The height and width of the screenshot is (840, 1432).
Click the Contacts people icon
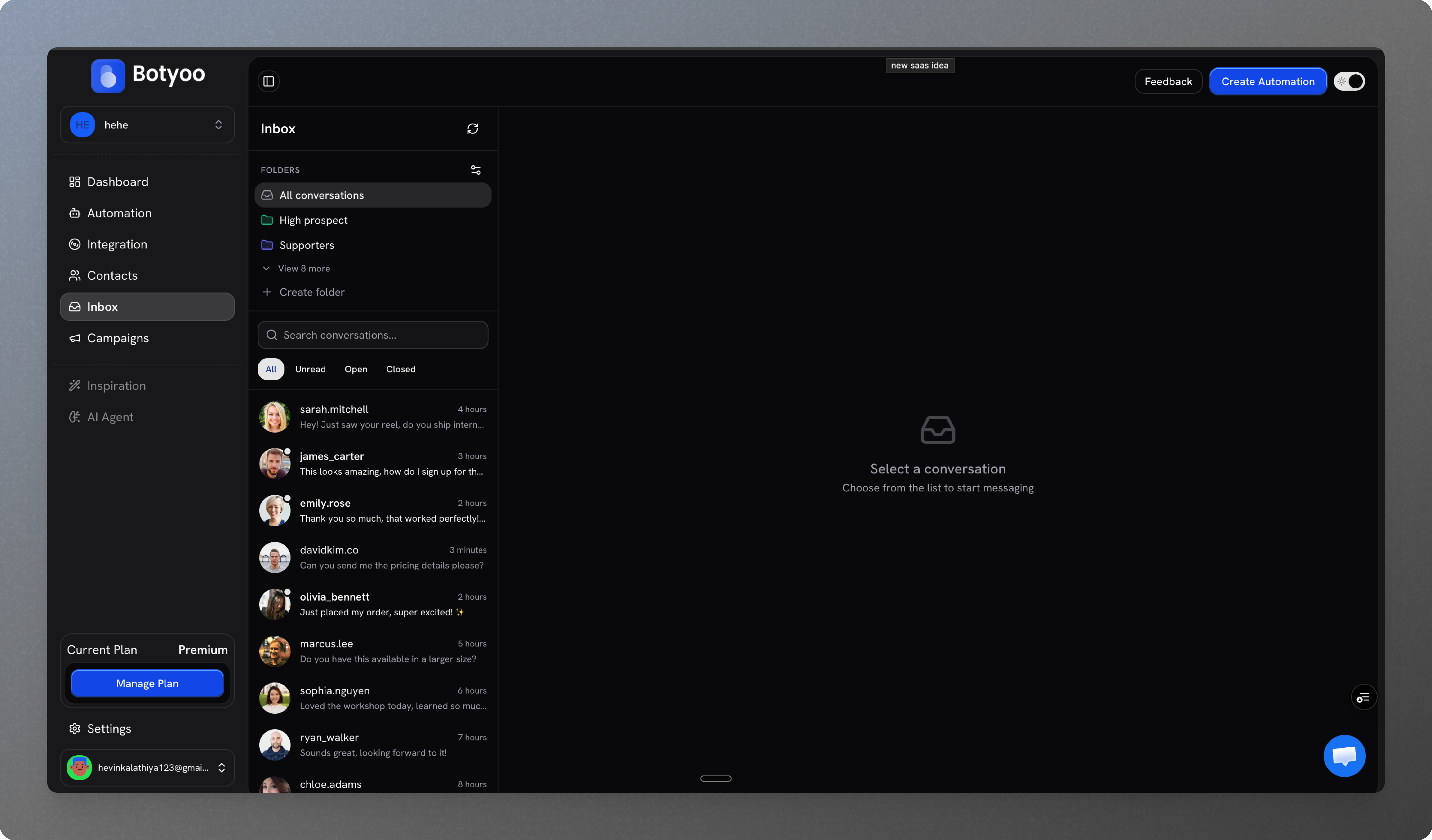[75, 275]
